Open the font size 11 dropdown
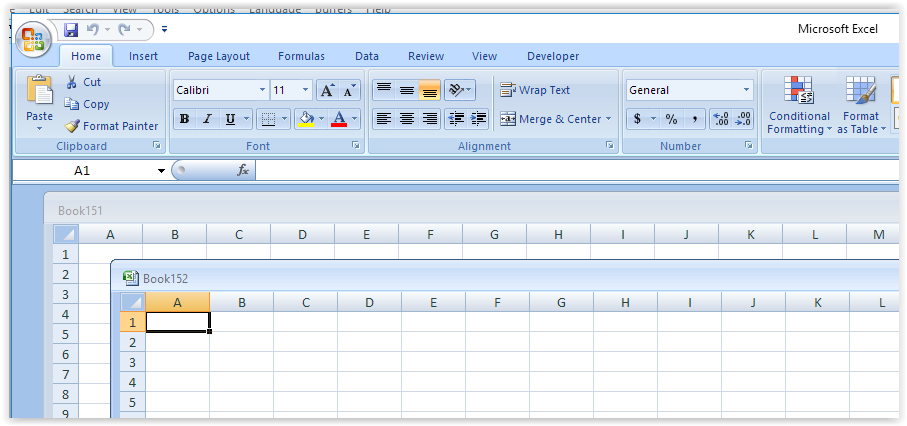 [x=306, y=90]
